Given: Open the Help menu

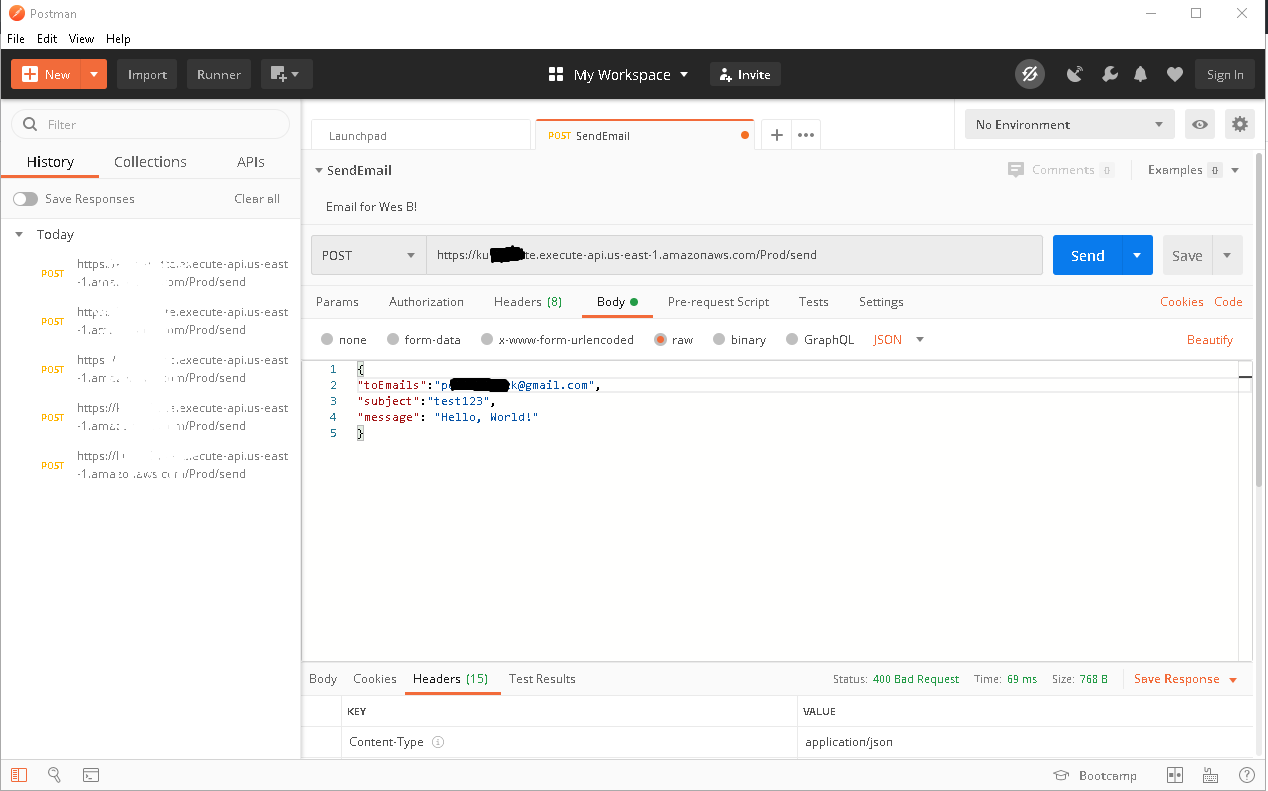Looking at the screenshot, I should point(118,39).
